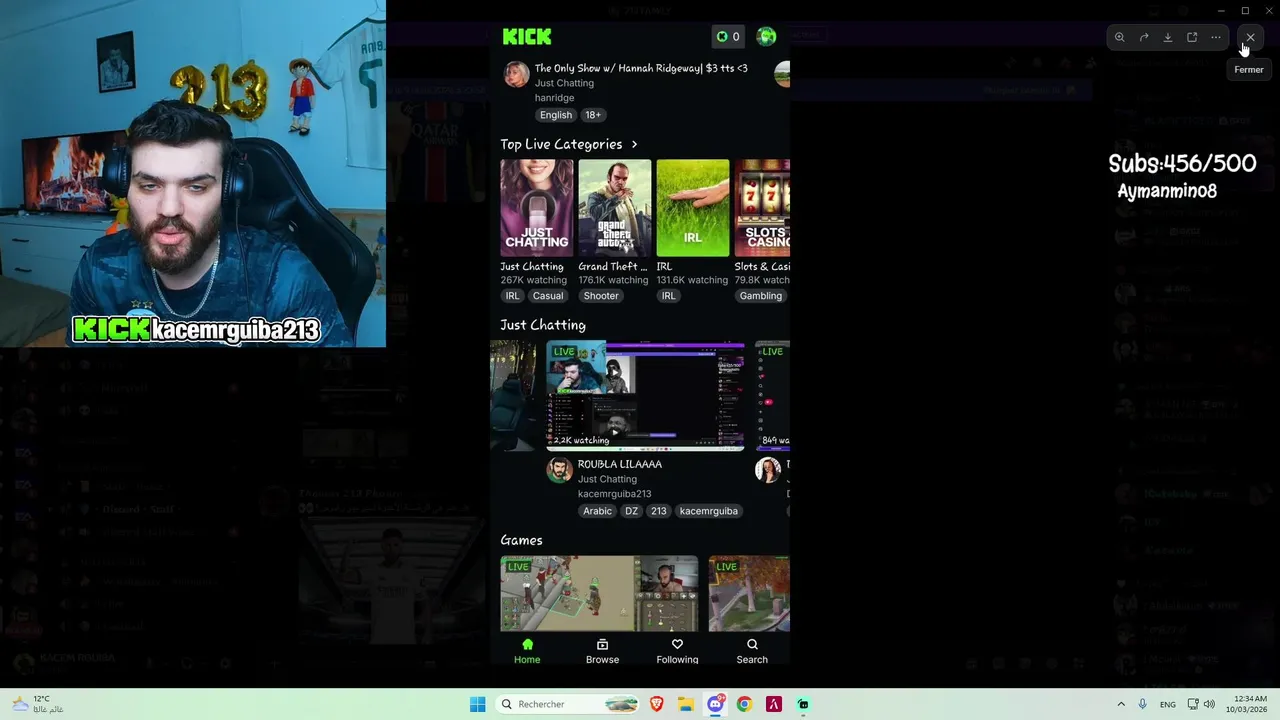Viewport: 1280px width, 720px height.
Task: Select the English tag
Action: click(556, 115)
